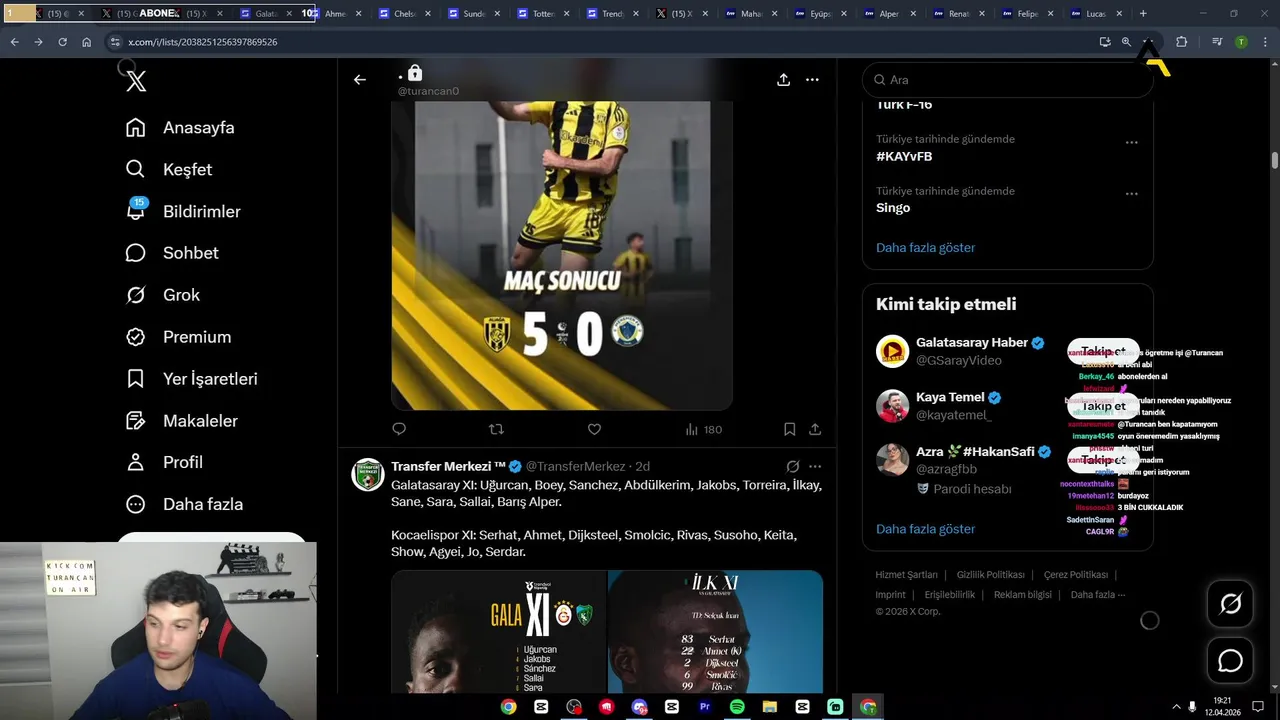Open Premiere Pro from taskbar

pos(704,707)
